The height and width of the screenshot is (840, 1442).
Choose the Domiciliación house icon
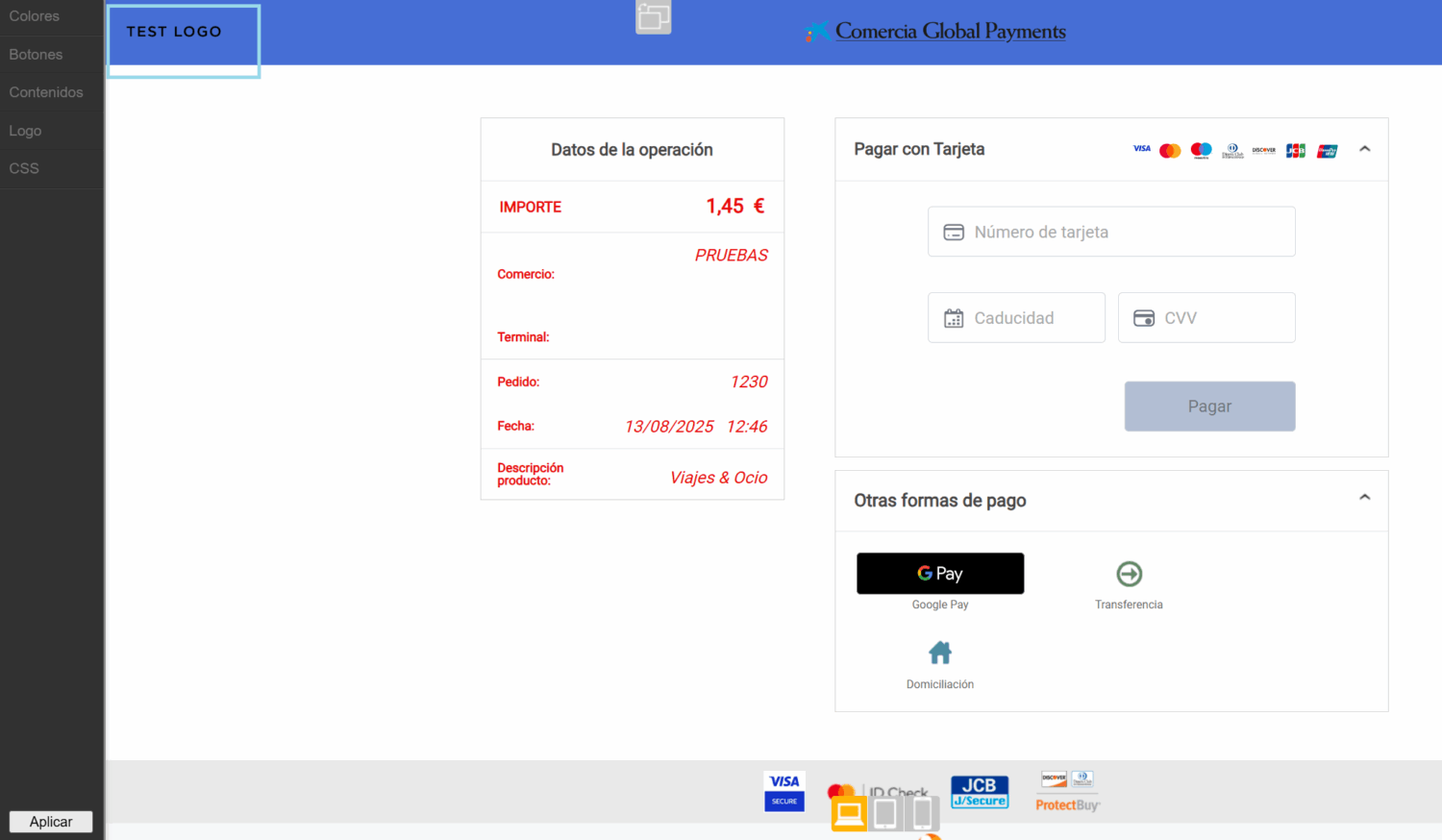pos(940,654)
